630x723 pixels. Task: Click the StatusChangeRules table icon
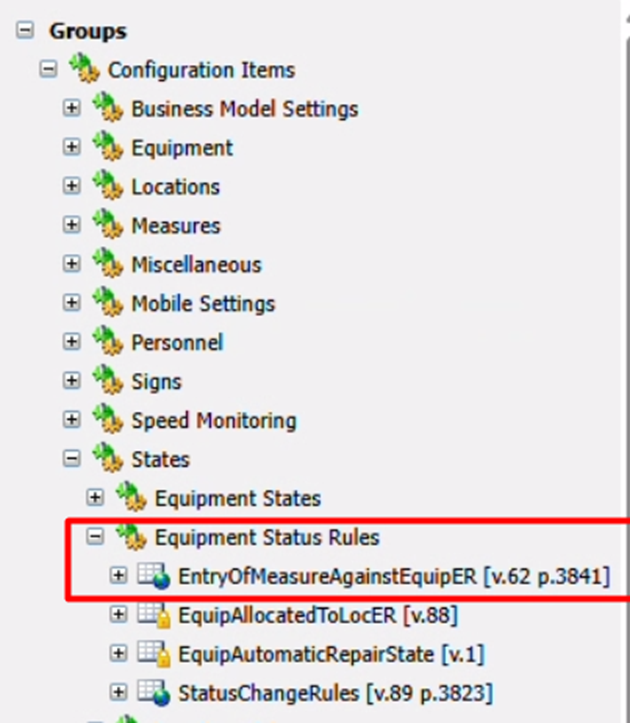tap(154, 692)
